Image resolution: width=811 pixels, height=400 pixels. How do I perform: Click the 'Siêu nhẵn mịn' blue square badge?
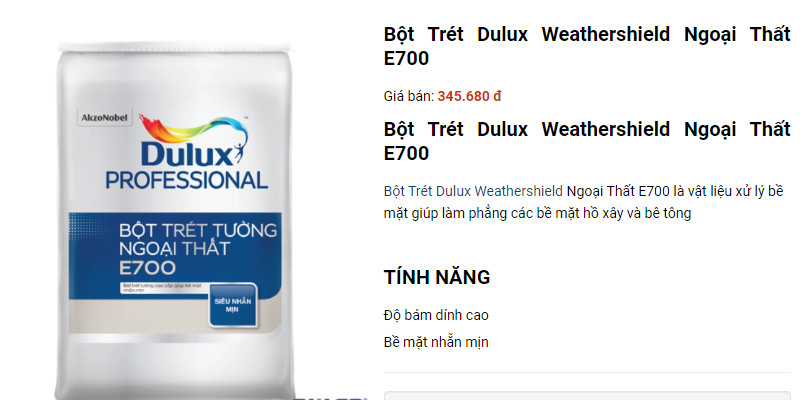click(x=232, y=305)
